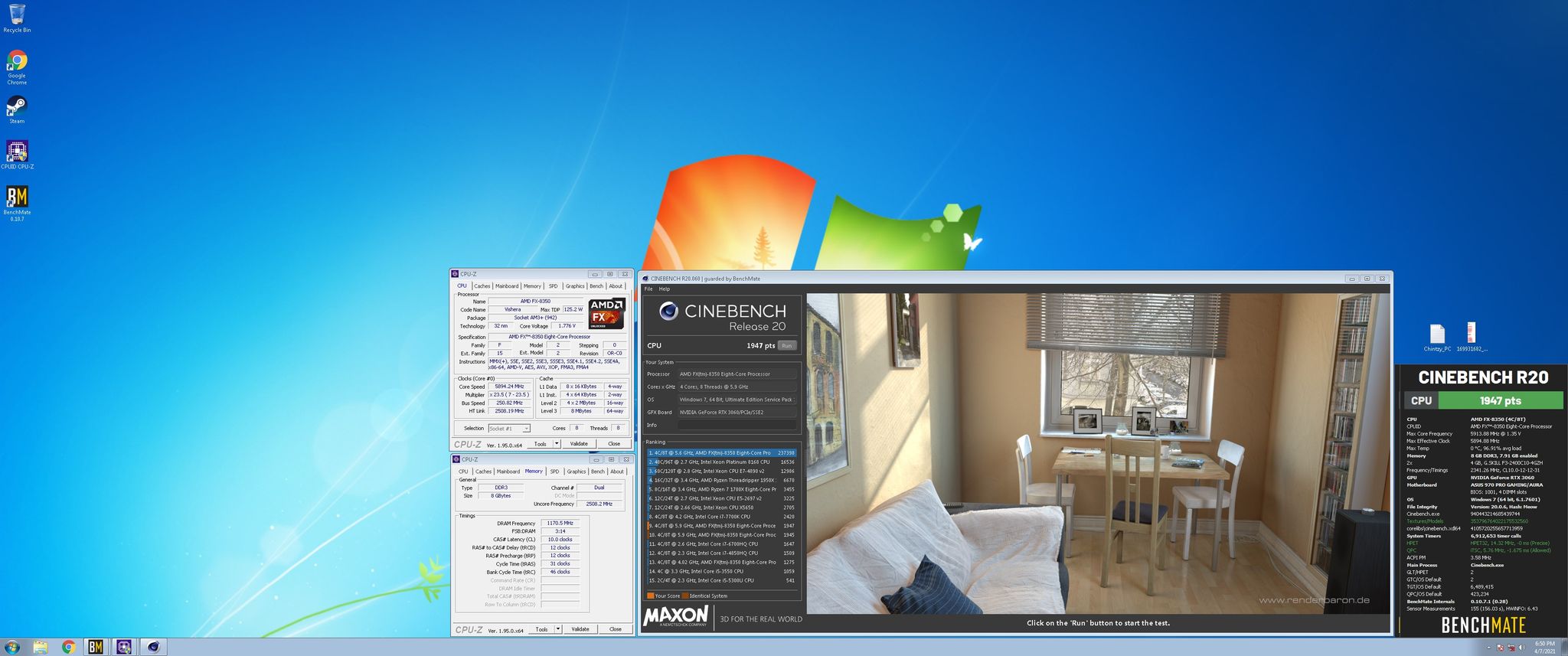Select Intel Xeon Platinum 8168 ranking row
This screenshot has height=656, width=1568.
(722, 462)
